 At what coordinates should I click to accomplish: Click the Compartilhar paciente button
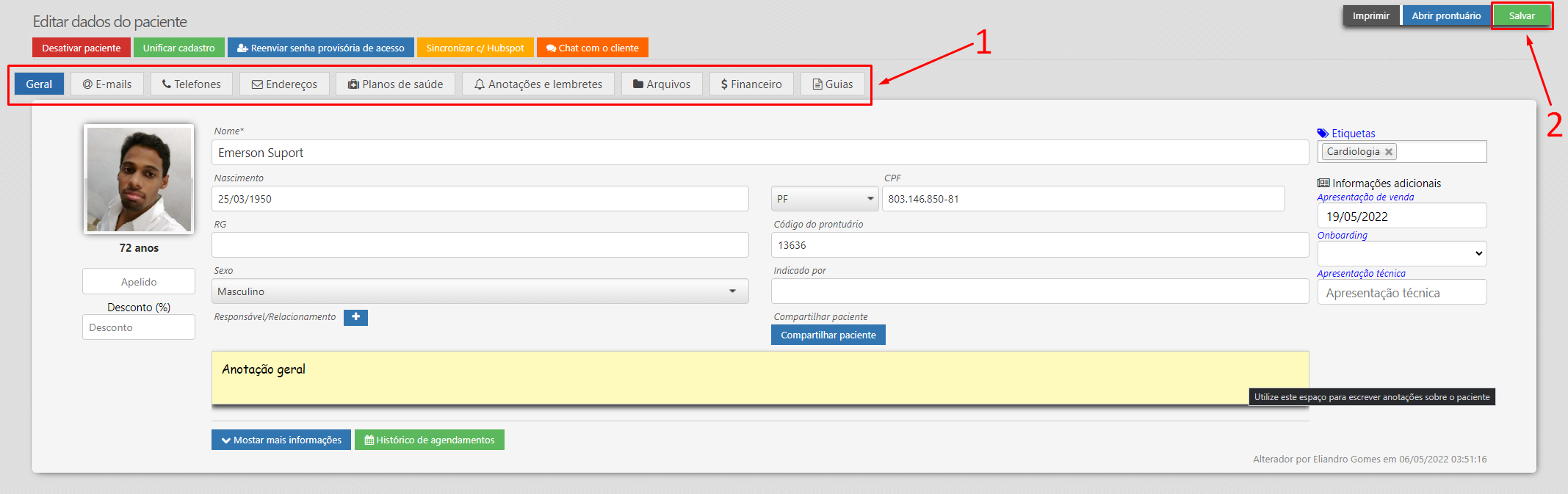[828, 335]
